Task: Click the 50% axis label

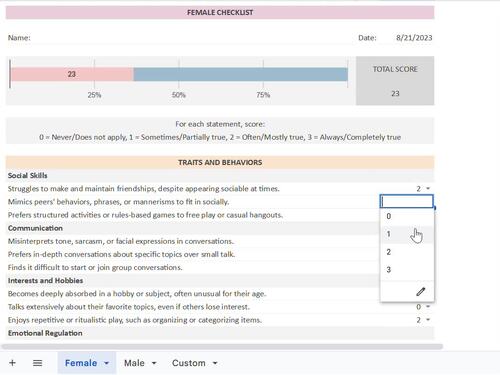Action: pos(179,95)
